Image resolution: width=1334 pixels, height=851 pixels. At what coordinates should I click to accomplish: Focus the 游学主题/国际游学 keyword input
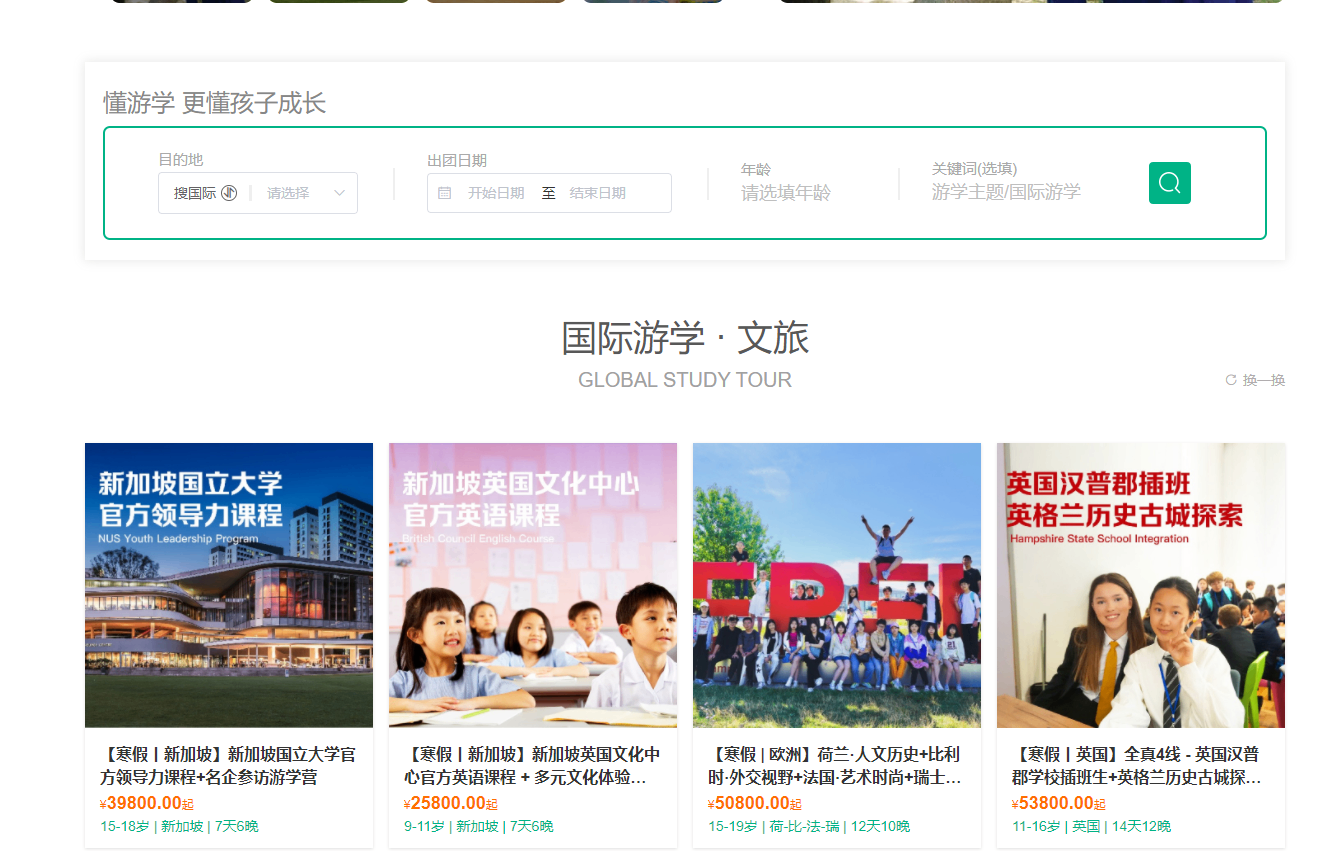1006,192
